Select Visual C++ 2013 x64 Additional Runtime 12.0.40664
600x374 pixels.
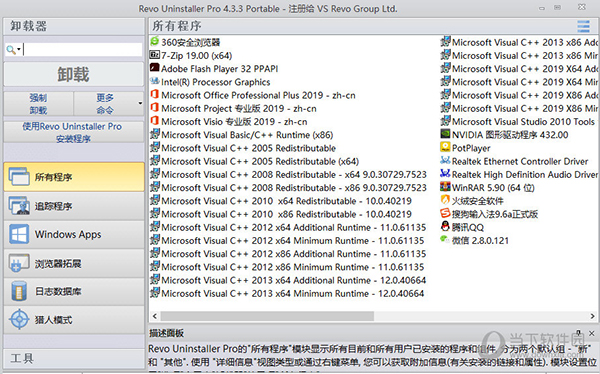coord(288,280)
